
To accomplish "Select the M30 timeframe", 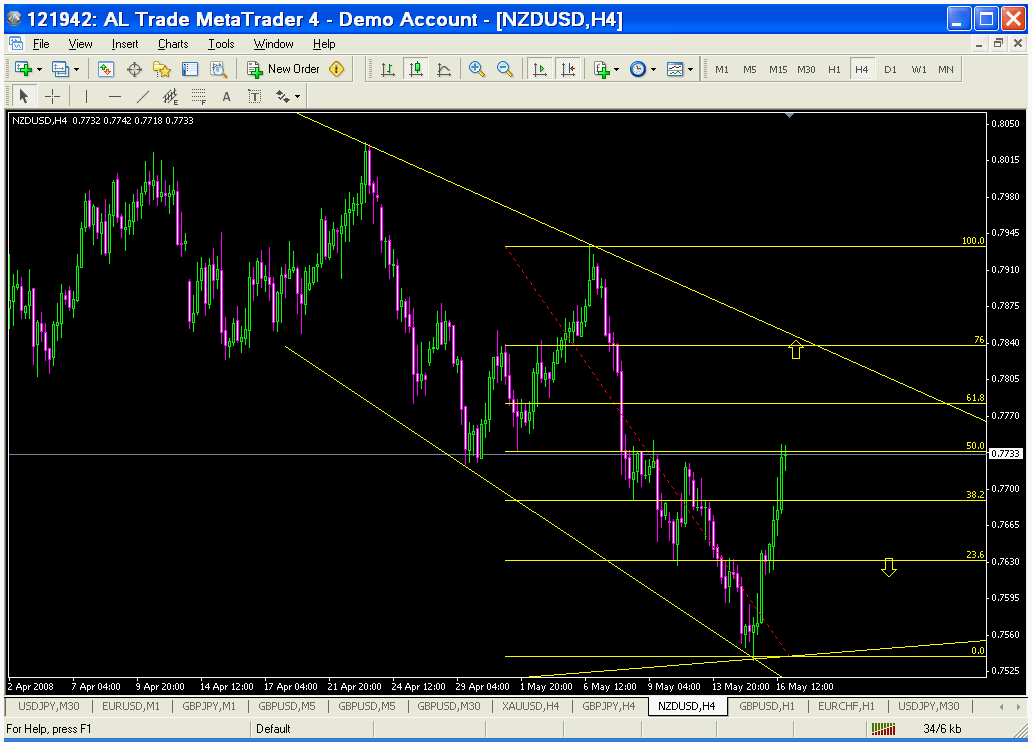I will [806, 69].
